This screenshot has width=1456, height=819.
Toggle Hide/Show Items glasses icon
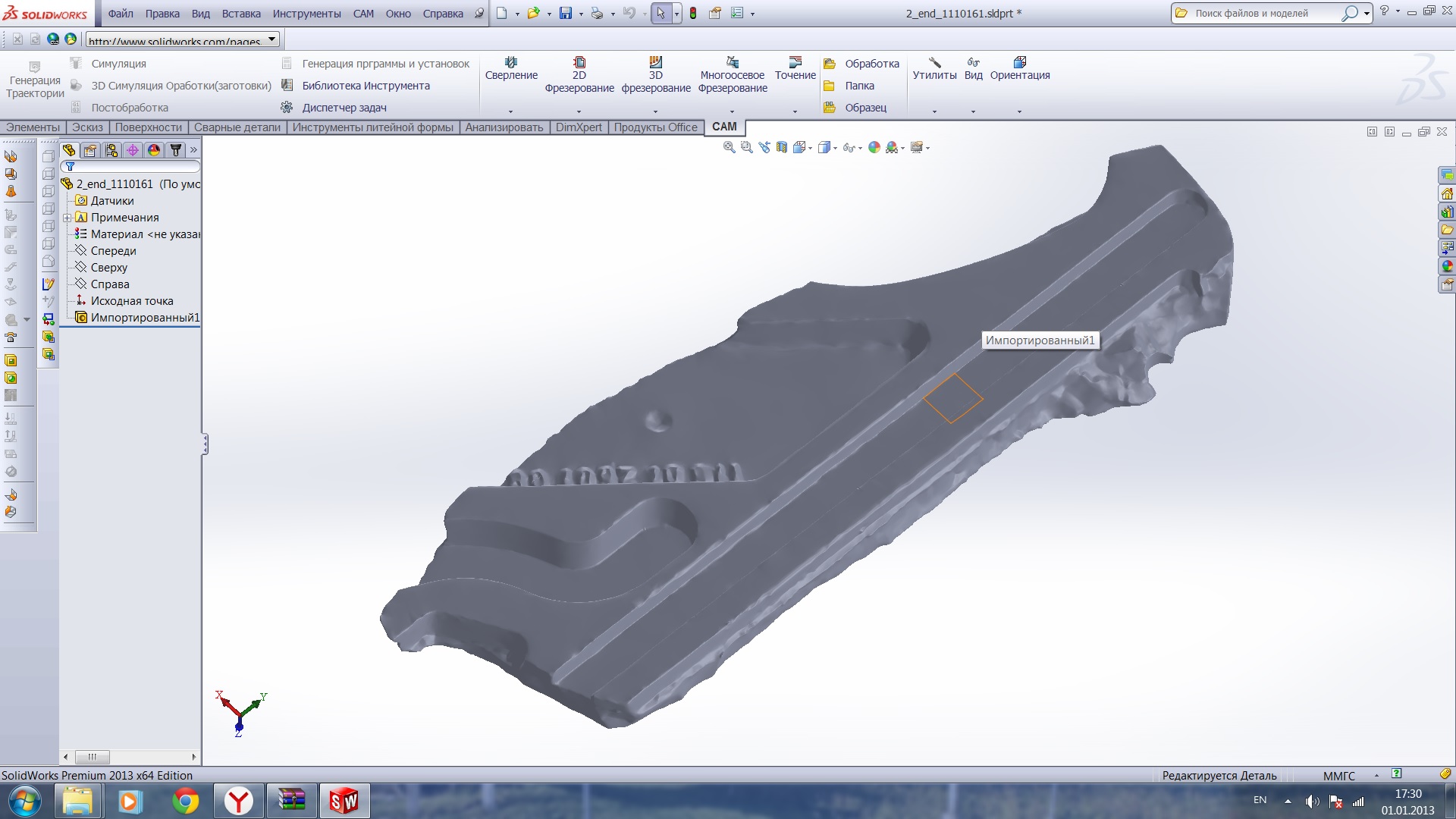tap(849, 147)
